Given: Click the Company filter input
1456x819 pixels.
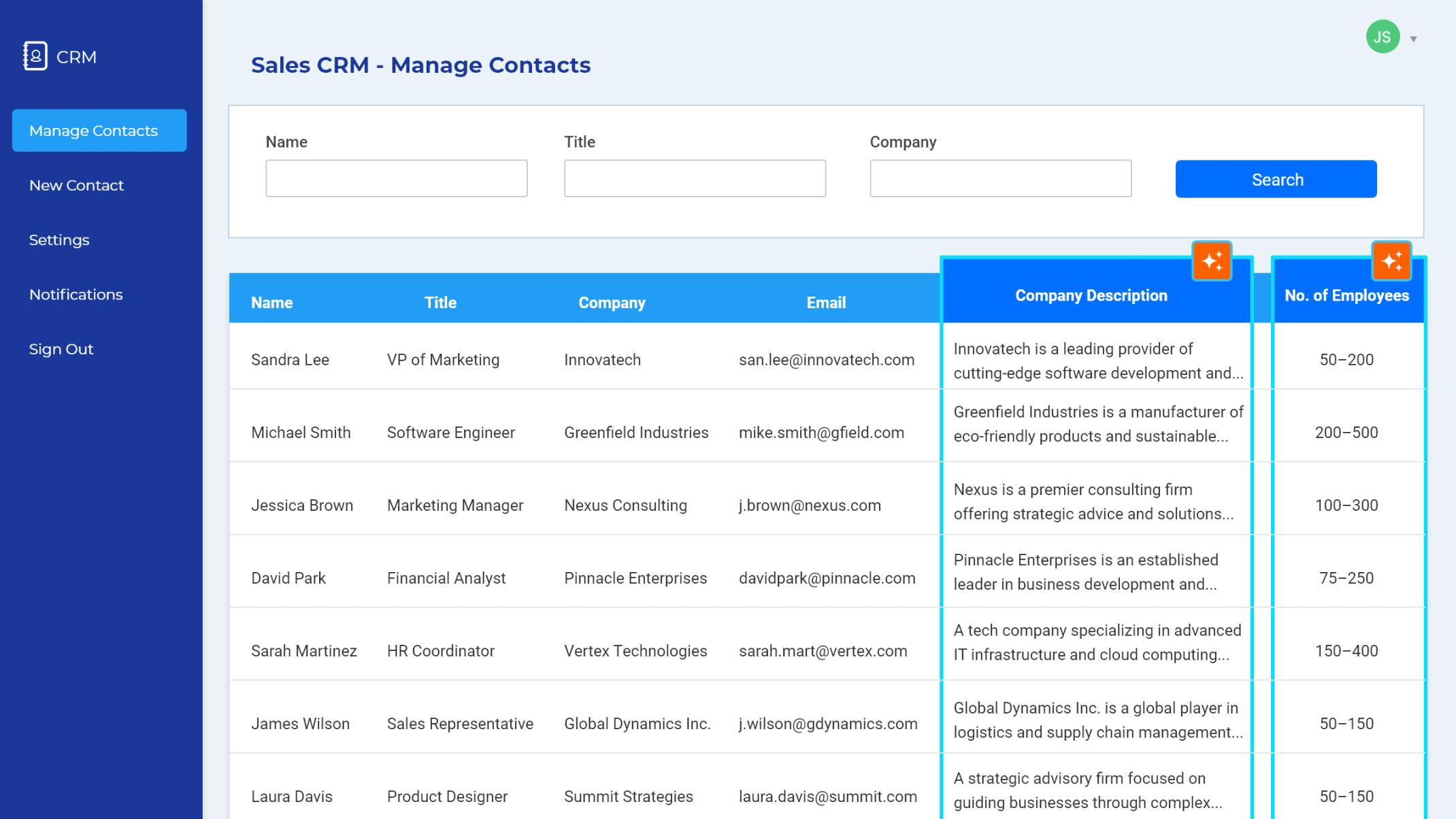Looking at the screenshot, I should (1000, 178).
